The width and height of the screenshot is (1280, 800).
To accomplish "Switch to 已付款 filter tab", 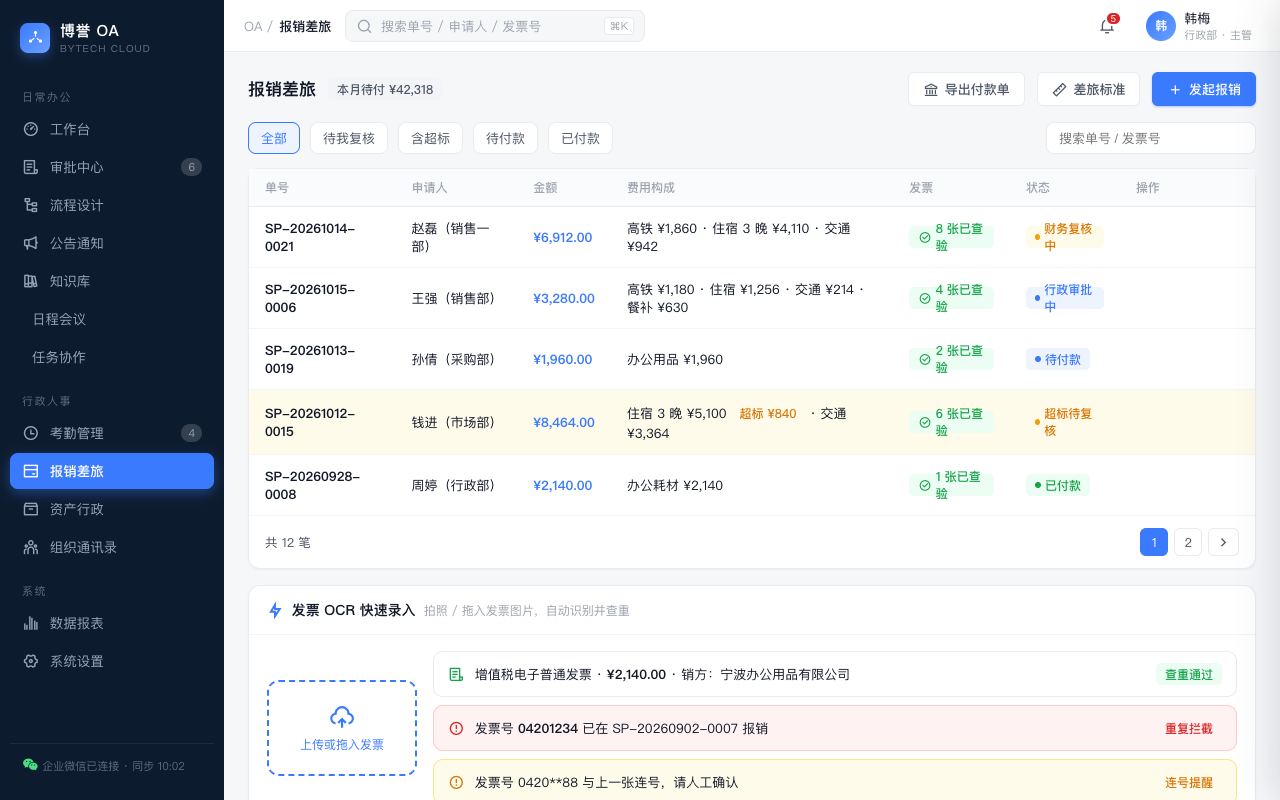I will pos(580,138).
